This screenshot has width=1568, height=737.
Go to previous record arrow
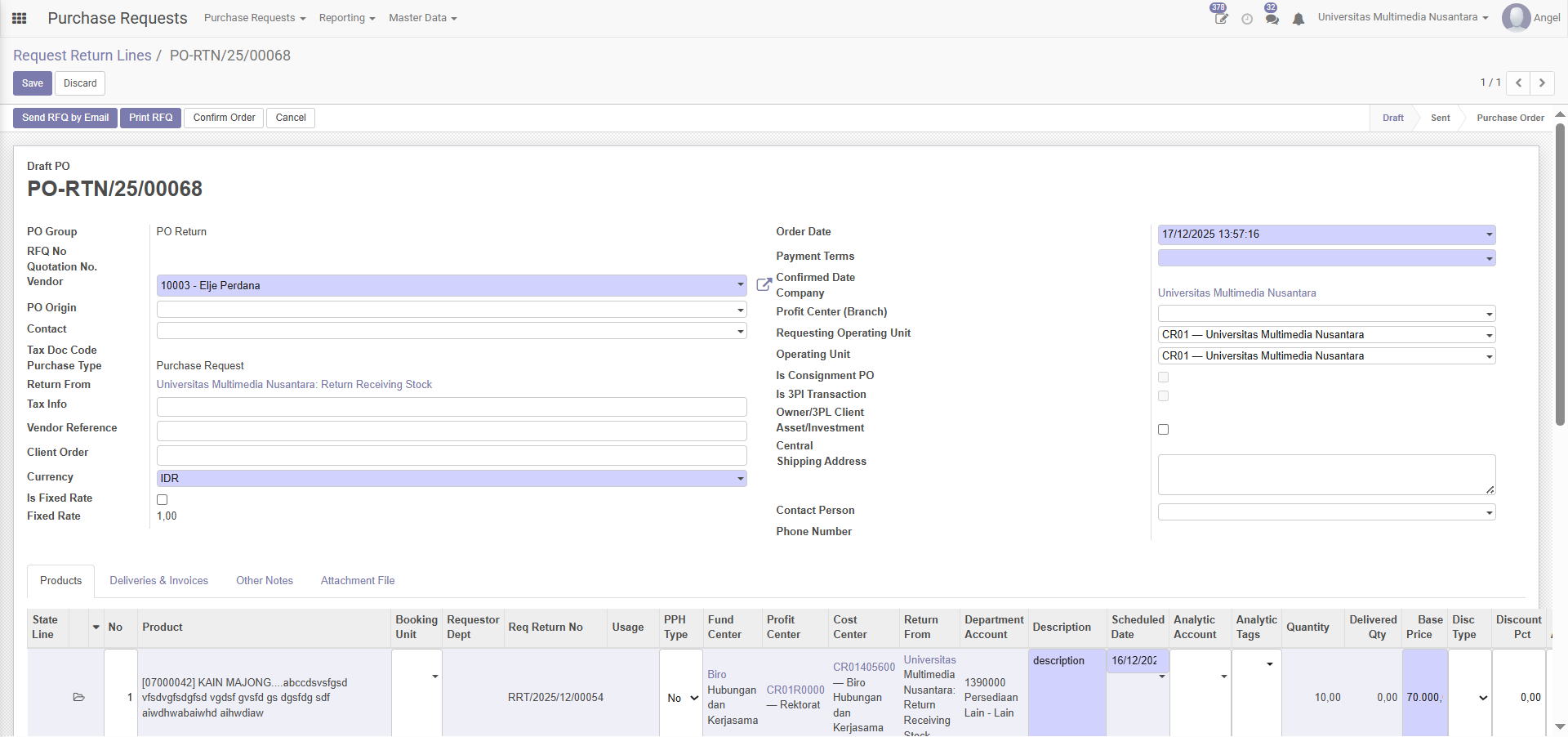[1518, 83]
